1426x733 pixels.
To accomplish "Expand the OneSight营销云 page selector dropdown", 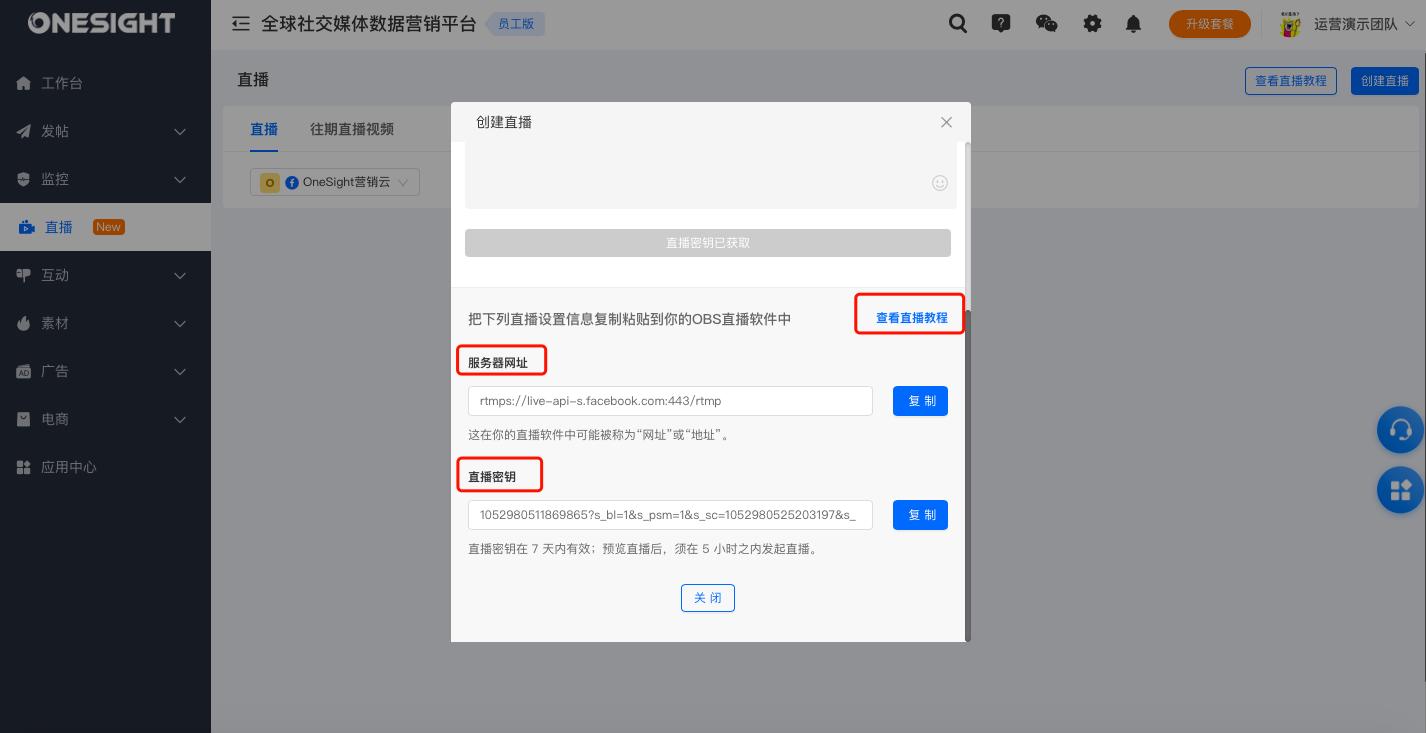I will point(402,182).
